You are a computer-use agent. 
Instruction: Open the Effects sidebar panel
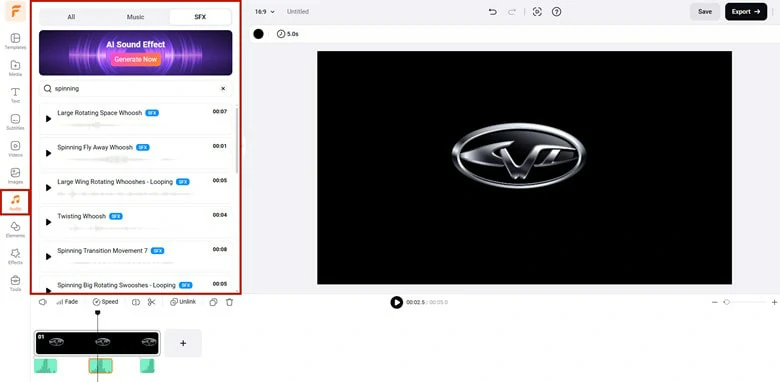coord(15,257)
